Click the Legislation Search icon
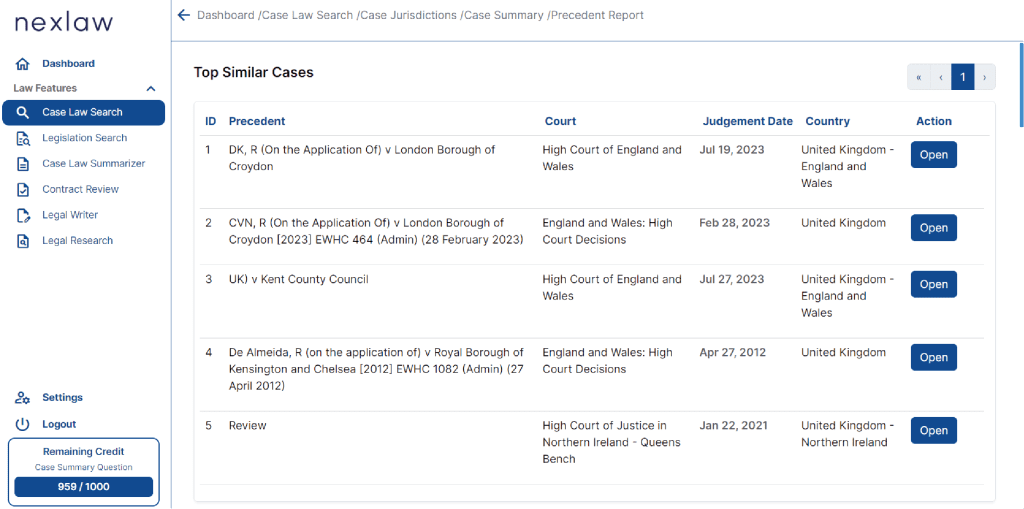Screen dimensions: 1024x509 pos(23,138)
